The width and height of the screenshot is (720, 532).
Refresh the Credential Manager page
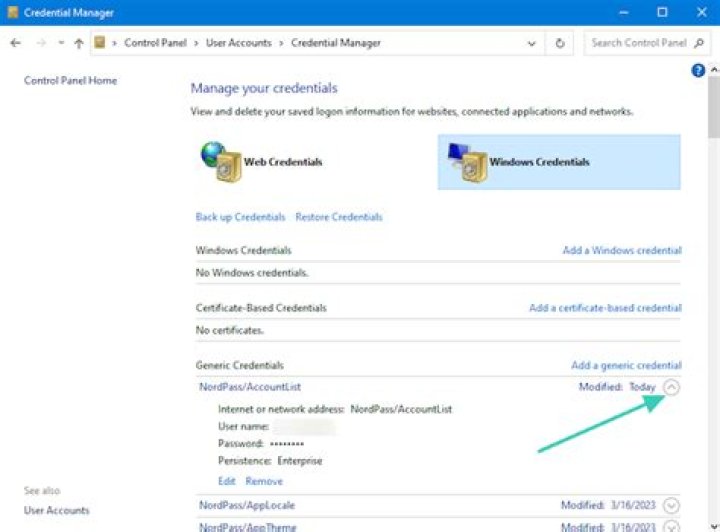coord(560,43)
